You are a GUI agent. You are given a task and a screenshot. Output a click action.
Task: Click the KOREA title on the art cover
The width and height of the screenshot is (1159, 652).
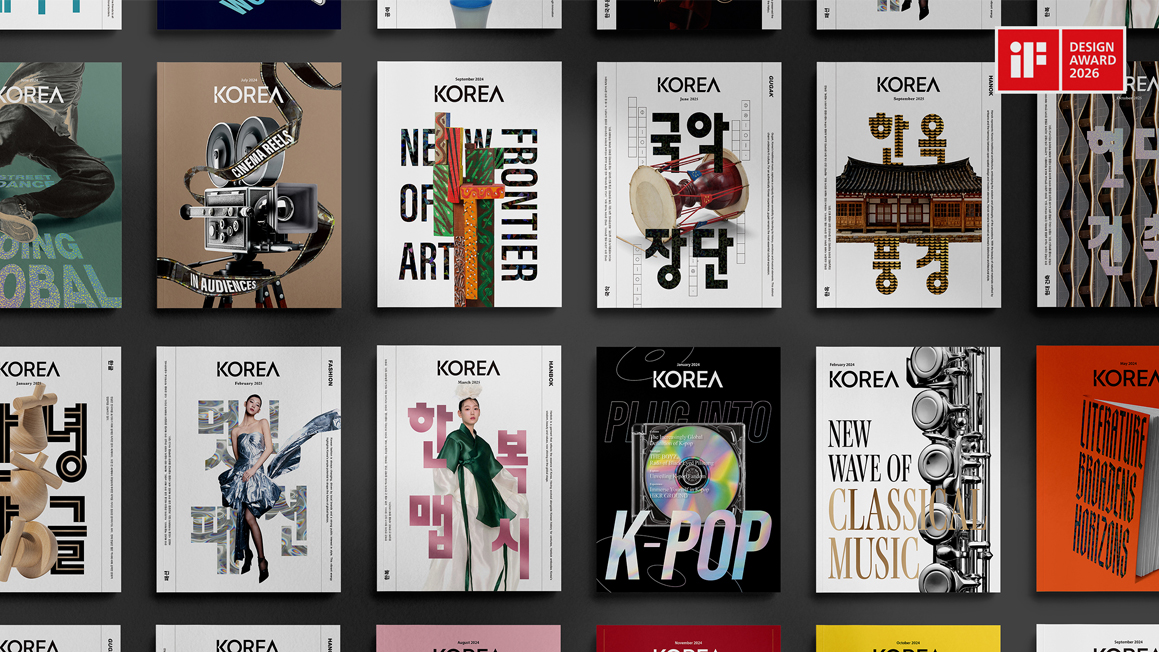(469, 94)
